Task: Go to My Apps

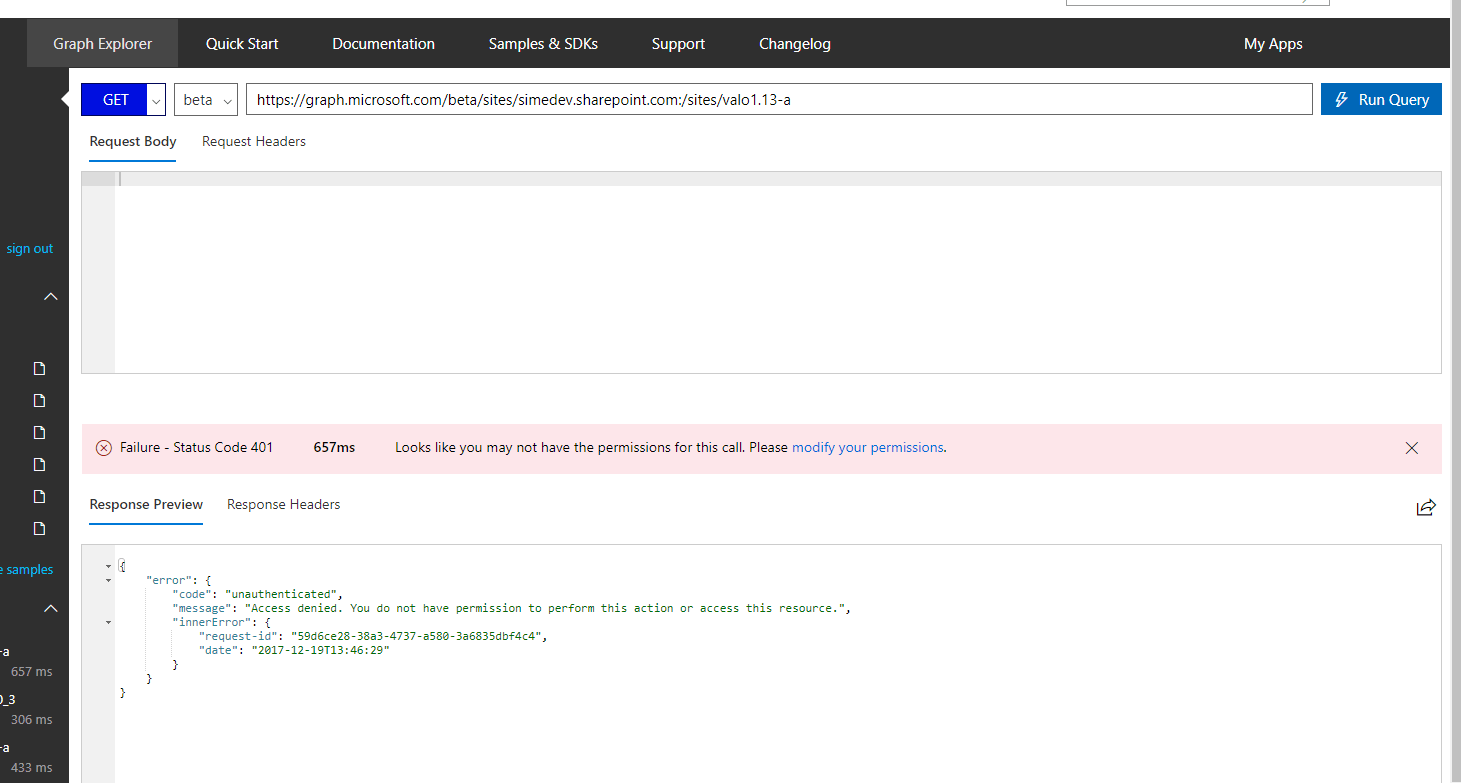Action: click(1272, 44)
